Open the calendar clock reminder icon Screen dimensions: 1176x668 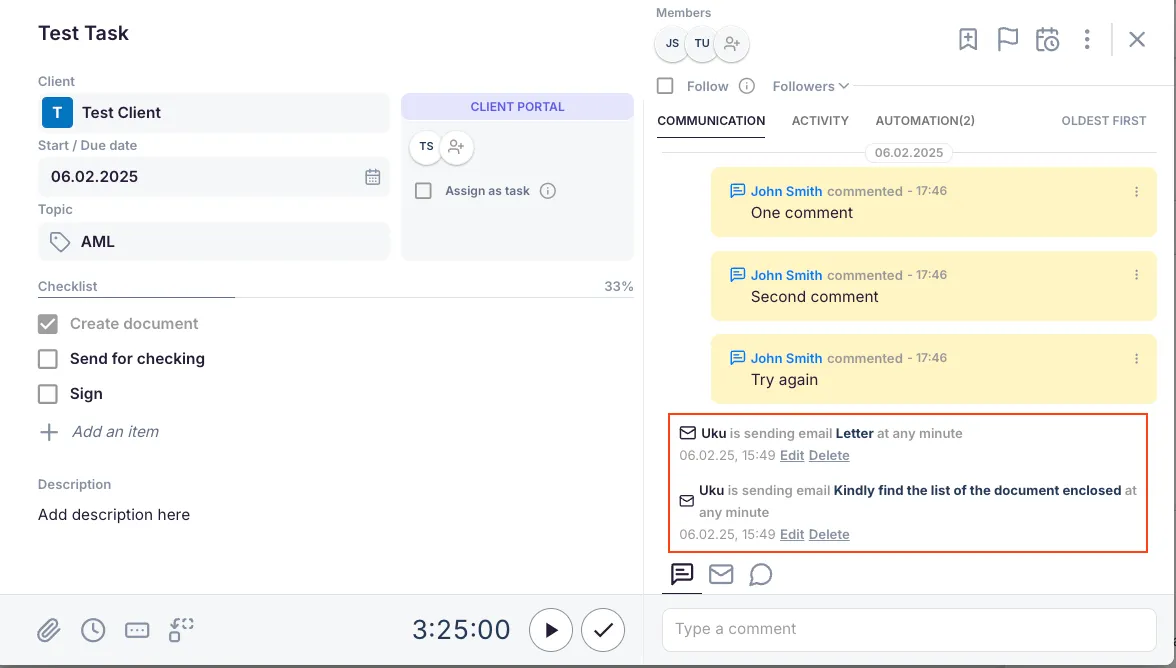coord(1047,40)
